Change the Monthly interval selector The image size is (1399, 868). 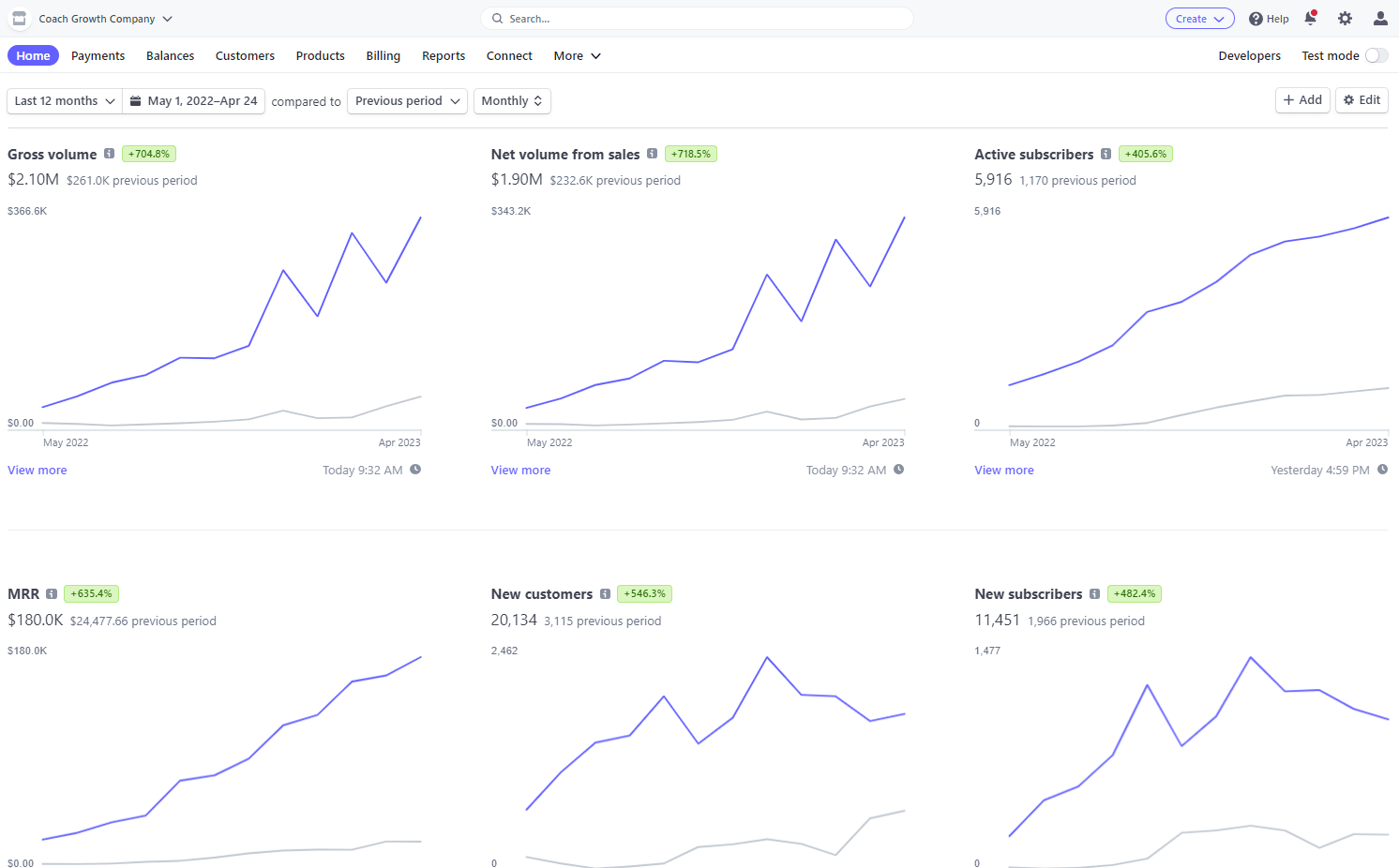point(512,101)
